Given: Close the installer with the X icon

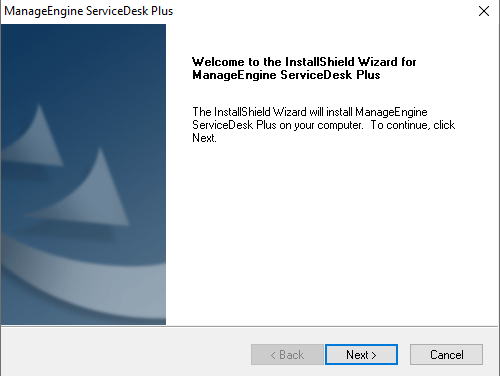Looking at the screenshot, I should pyautogui.click(x=484, y=11).
